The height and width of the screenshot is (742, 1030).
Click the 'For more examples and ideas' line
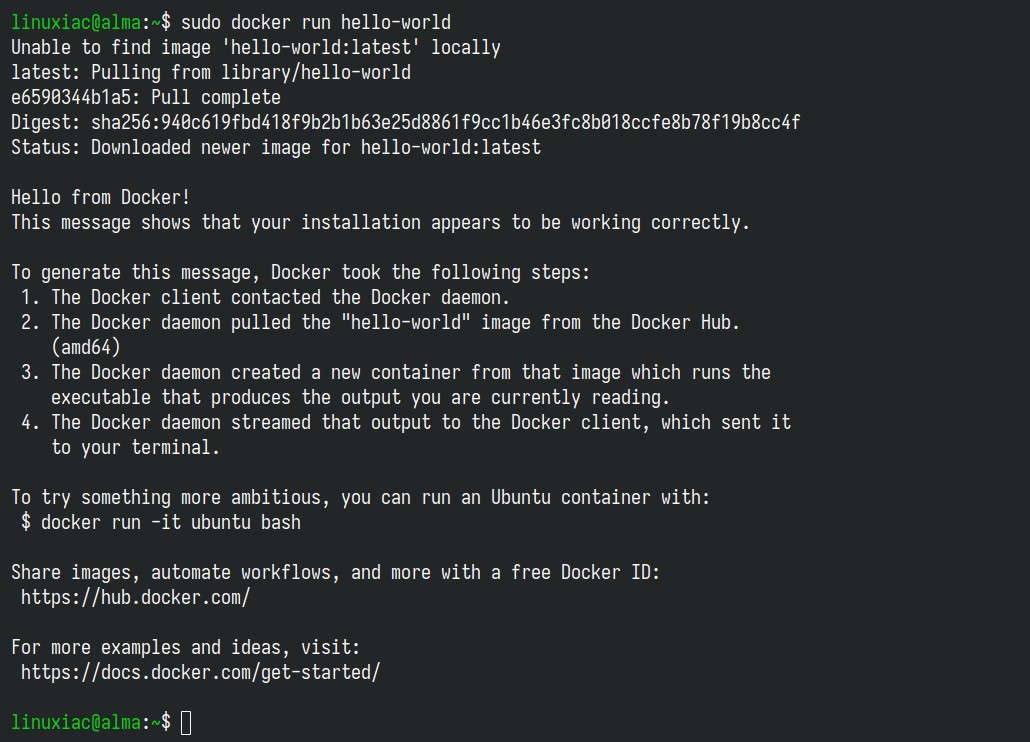pos(186,647)
